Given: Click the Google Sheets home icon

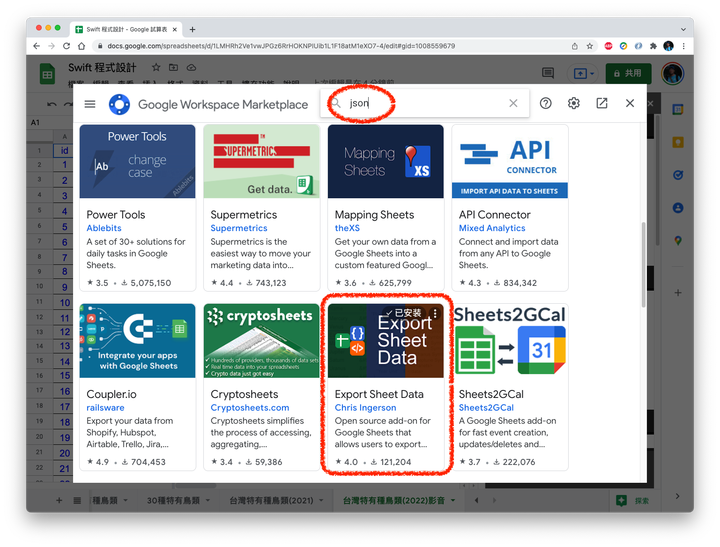Looking at the screenshot, I should pos(47,74).
